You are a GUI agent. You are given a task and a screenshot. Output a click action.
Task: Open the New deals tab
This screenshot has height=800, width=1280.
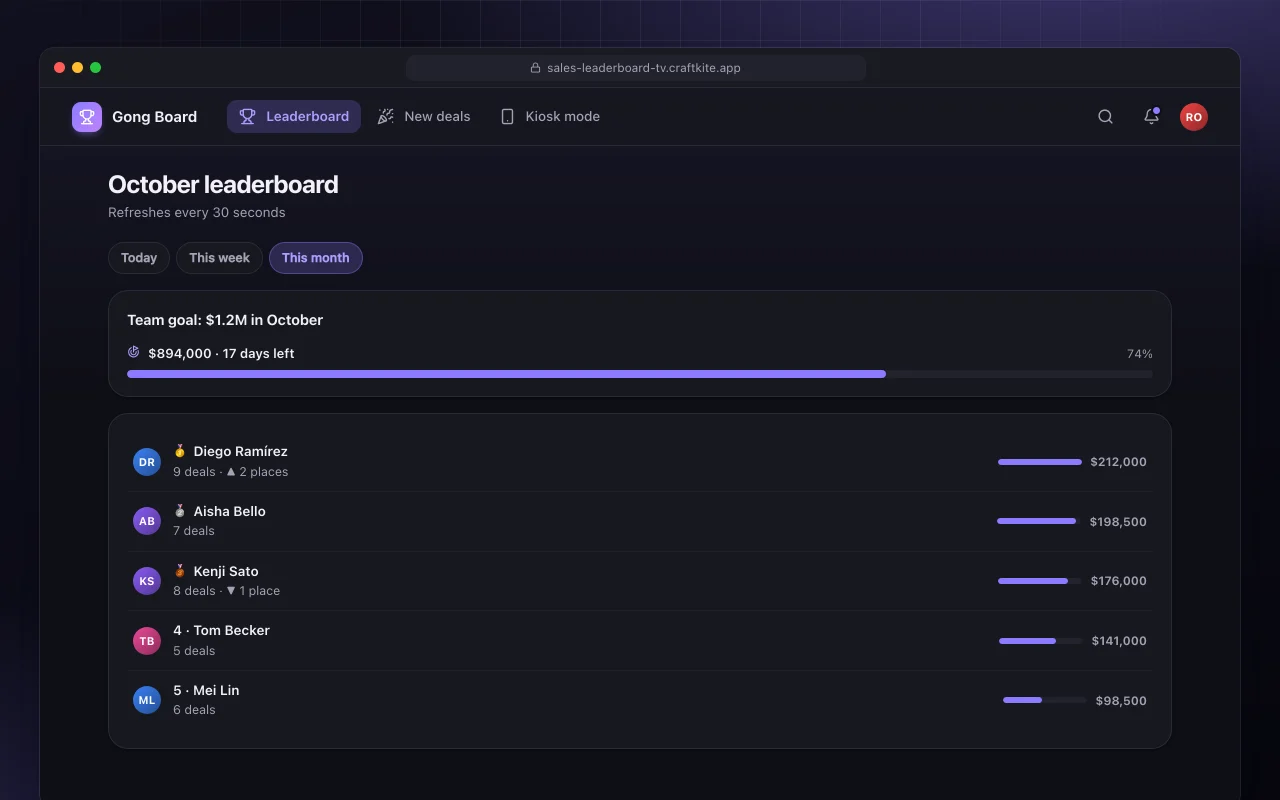424,117
